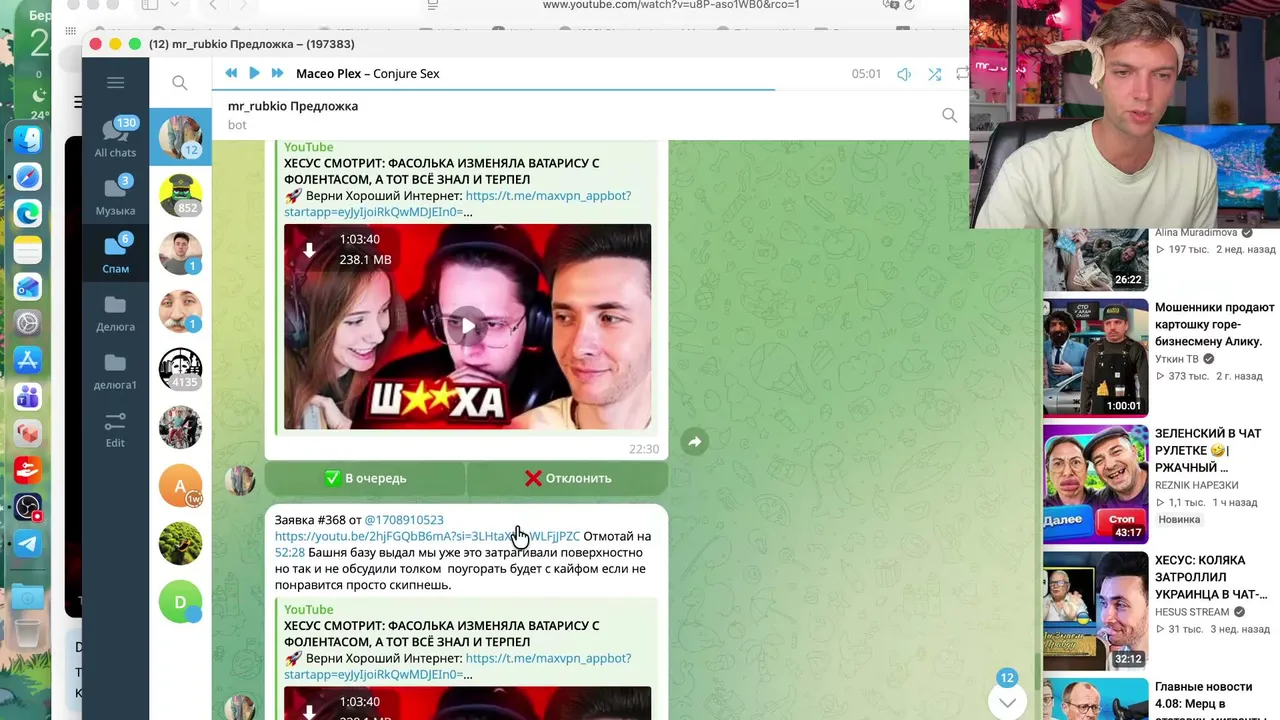
Task: Open YouTube video ЗЕЛЕНСКИЙ В ЧАТ РУЛЕТКЕ
Action: coord(1209,451)
